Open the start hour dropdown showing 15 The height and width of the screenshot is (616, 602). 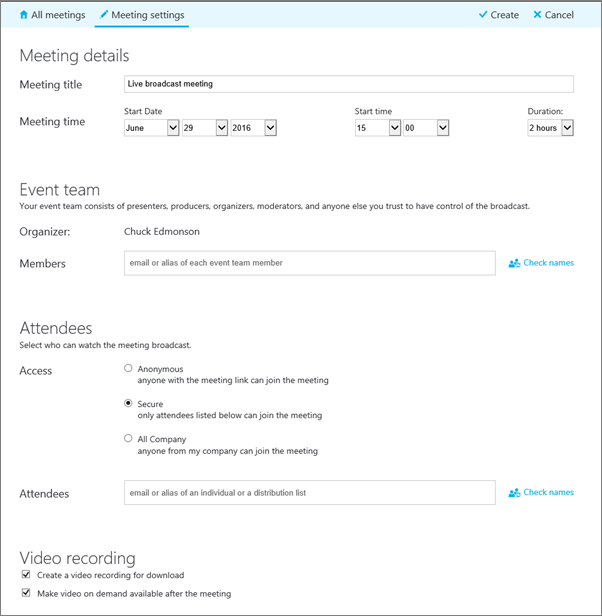[377, 128]
